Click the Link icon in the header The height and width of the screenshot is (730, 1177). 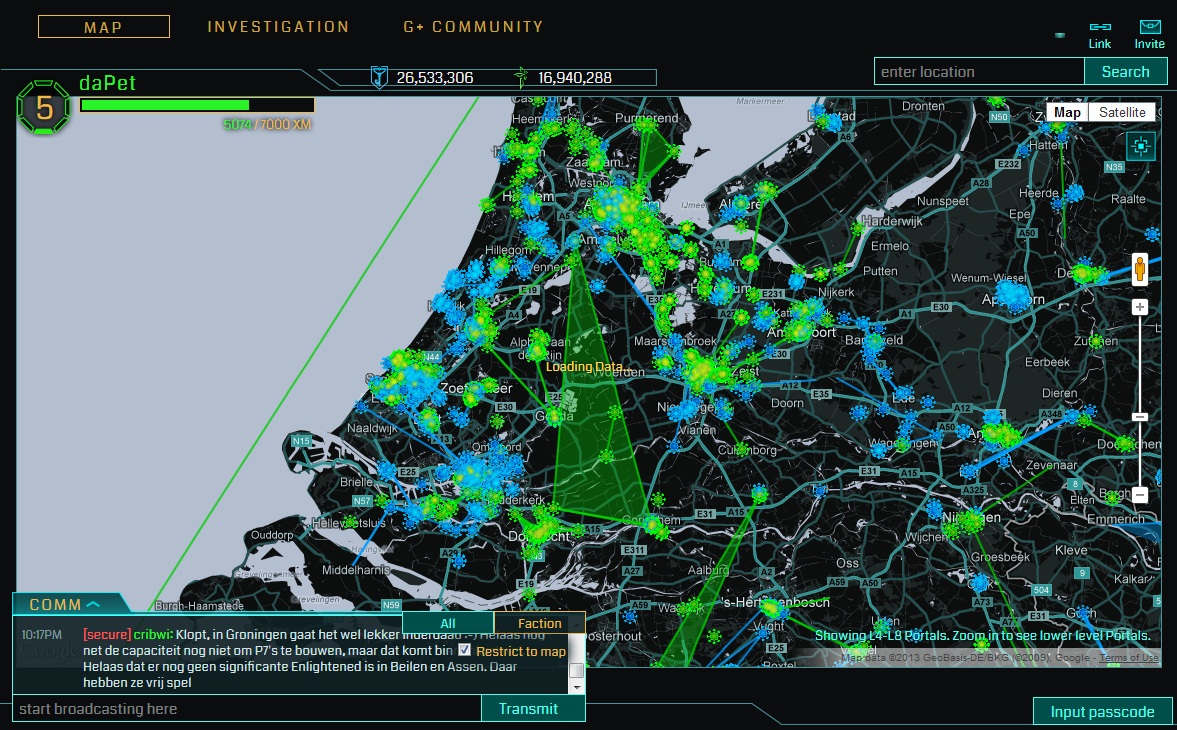coord(1100,27)
